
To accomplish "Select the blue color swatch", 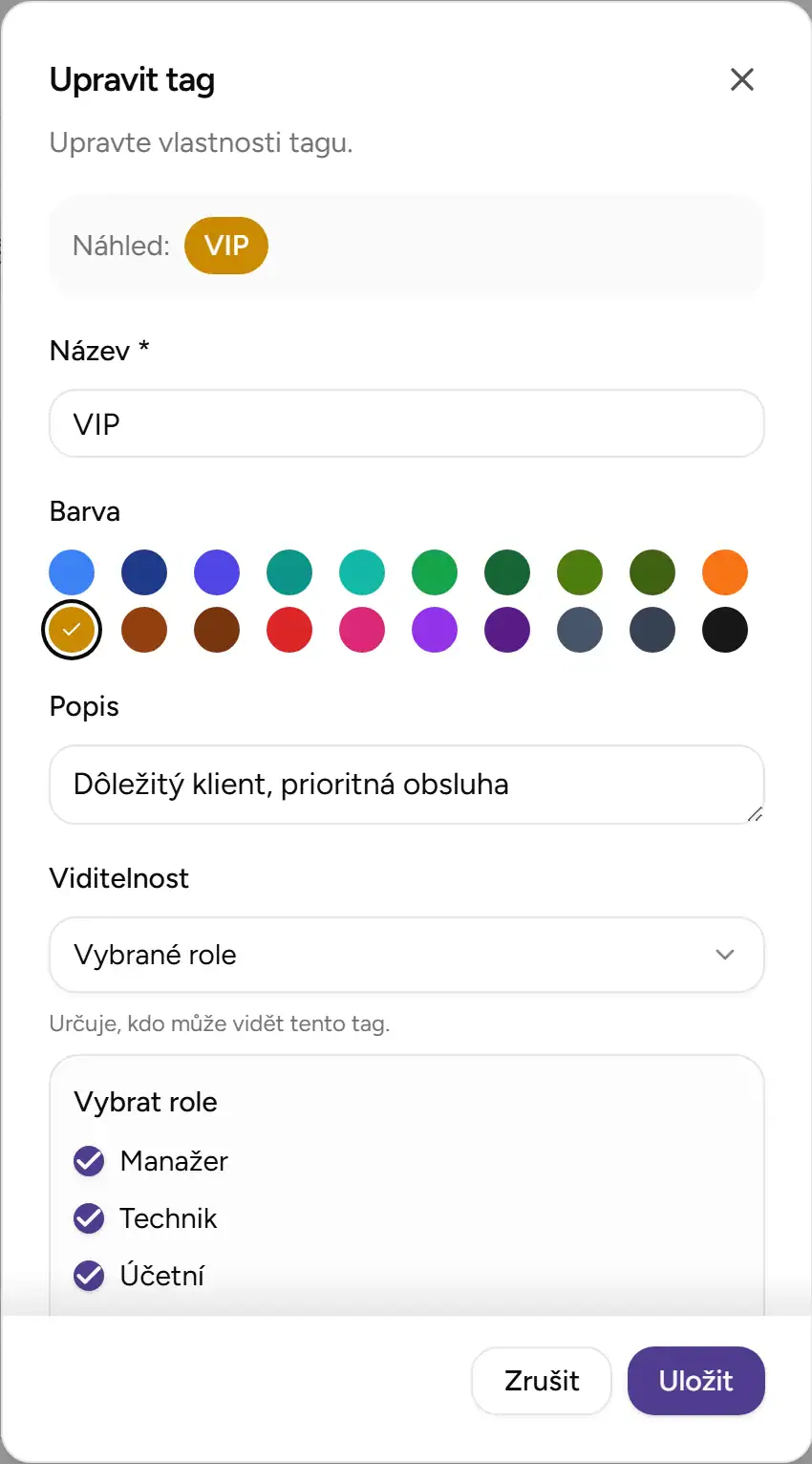I will [x=72, y=572].
